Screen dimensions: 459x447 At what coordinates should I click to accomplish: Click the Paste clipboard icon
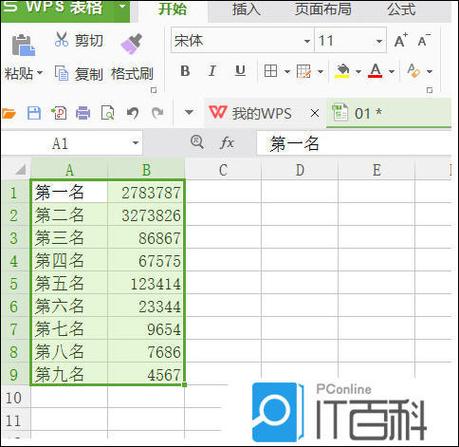click(x=23, y=45)
